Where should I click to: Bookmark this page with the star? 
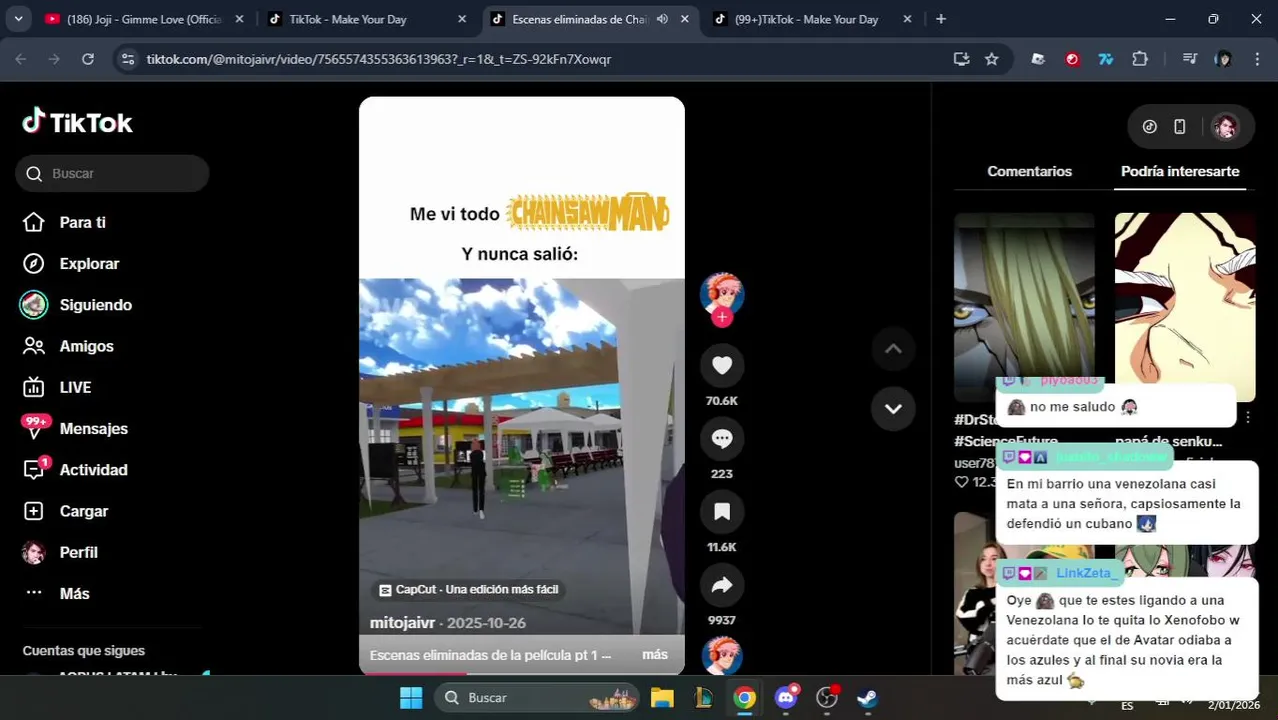coord(991,59)
